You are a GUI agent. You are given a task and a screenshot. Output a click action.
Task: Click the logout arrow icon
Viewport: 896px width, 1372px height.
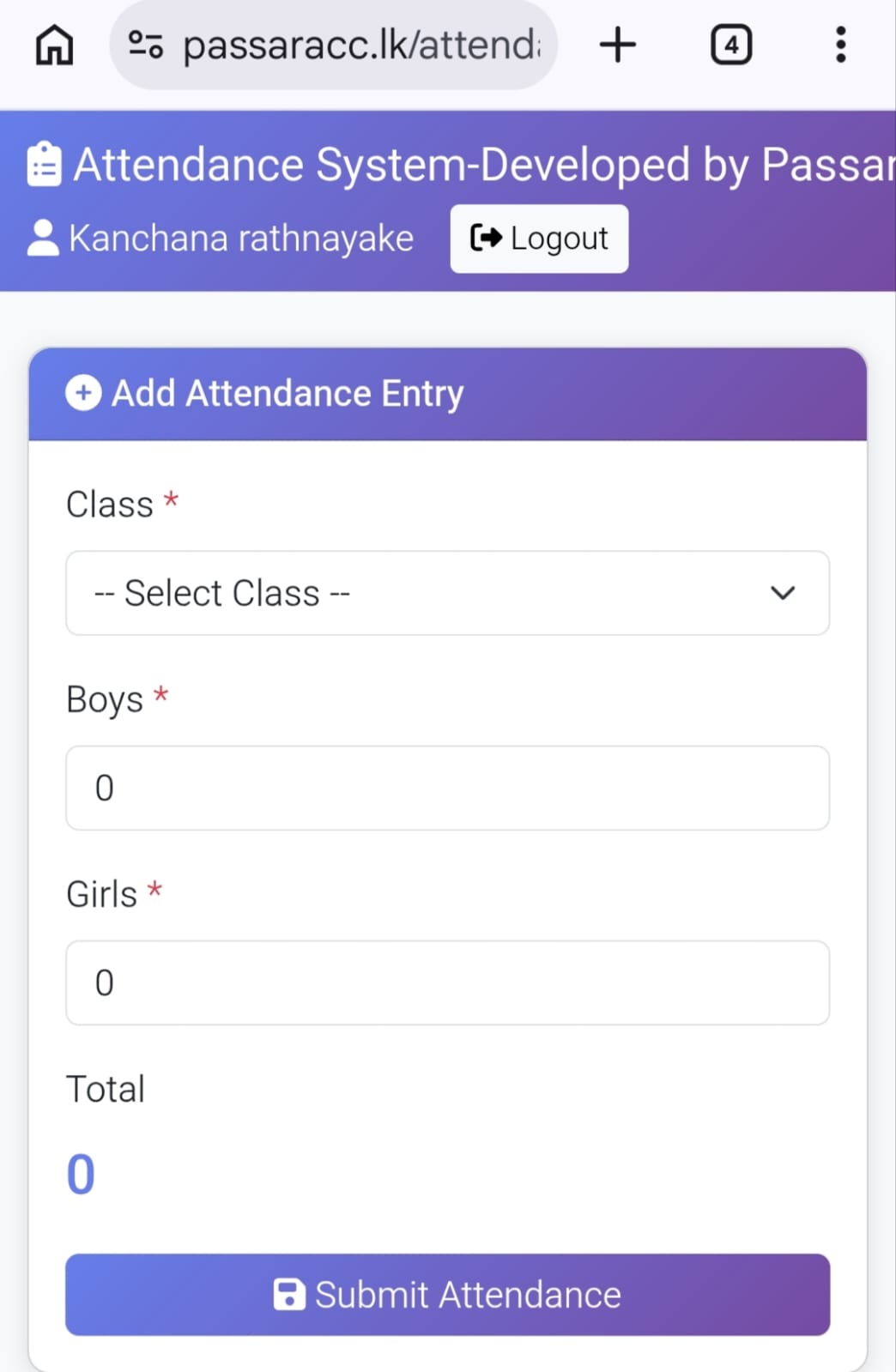coord(486,238)
